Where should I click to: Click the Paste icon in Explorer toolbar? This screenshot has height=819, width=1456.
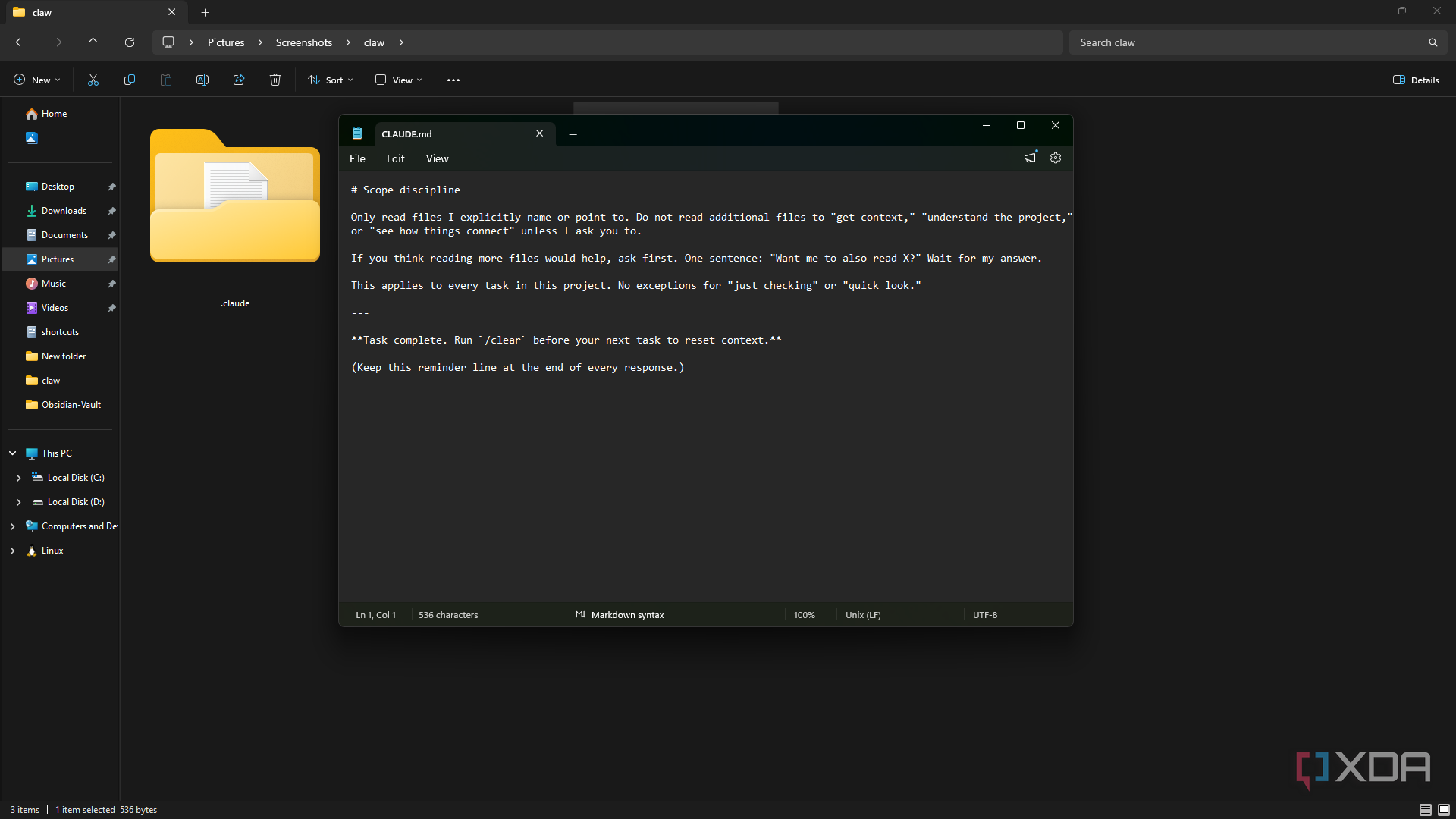pos(166,80)
